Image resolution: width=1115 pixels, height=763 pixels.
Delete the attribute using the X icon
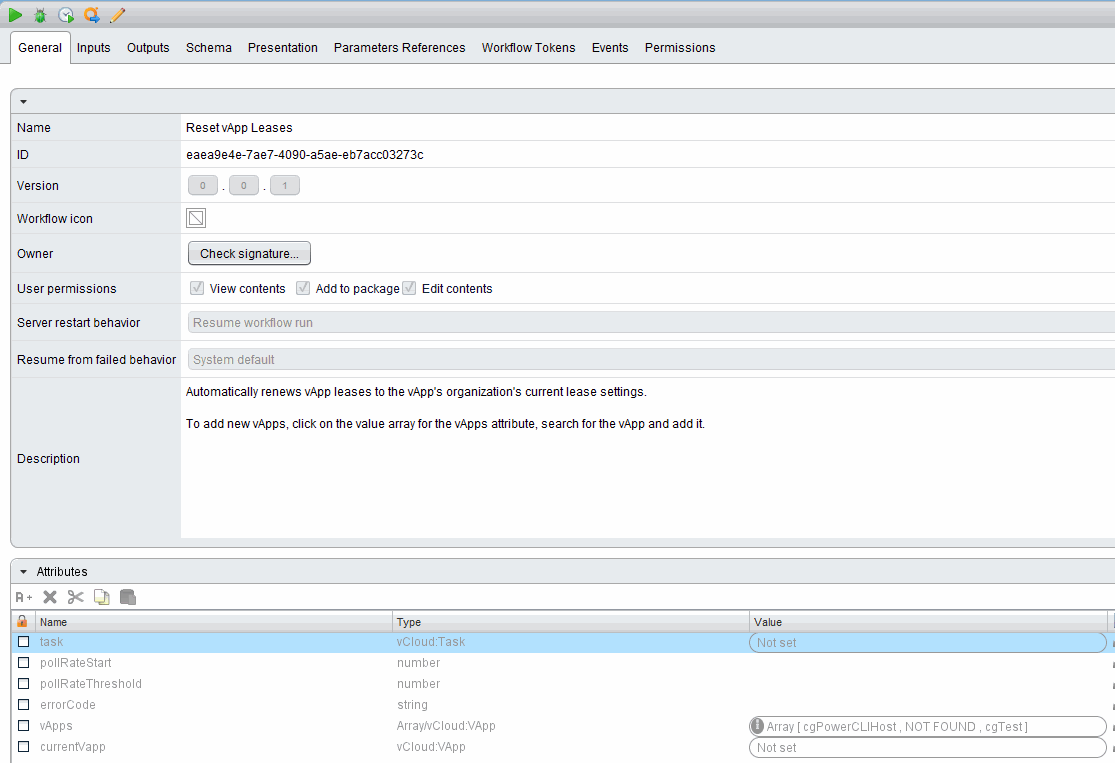(50, 597)
